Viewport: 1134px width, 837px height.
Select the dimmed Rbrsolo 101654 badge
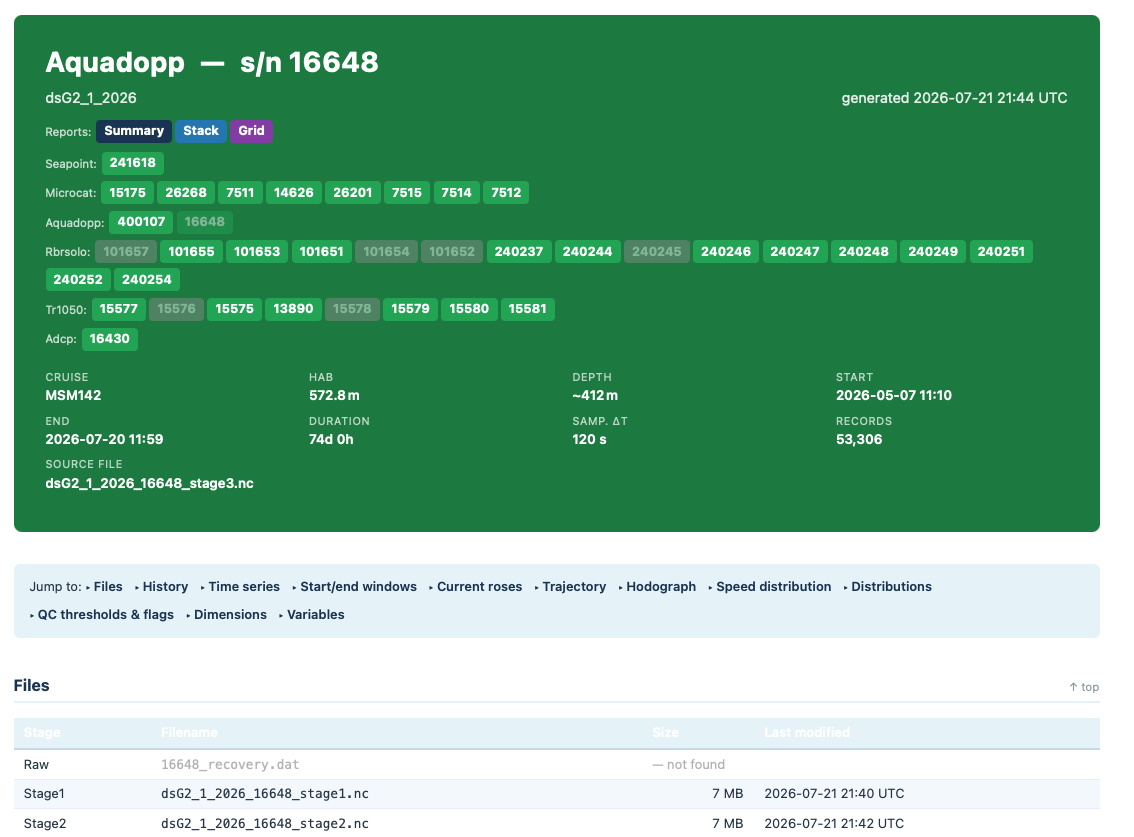coord(386,252)
